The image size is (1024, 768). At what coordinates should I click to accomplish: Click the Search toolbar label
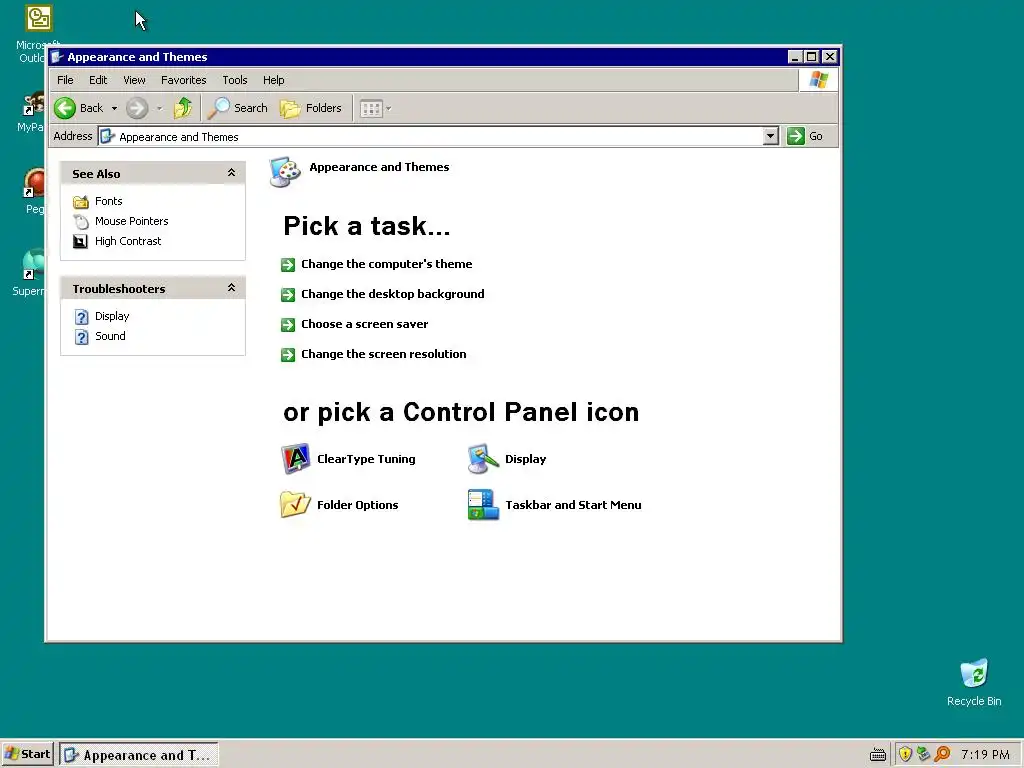pos(251,108)
